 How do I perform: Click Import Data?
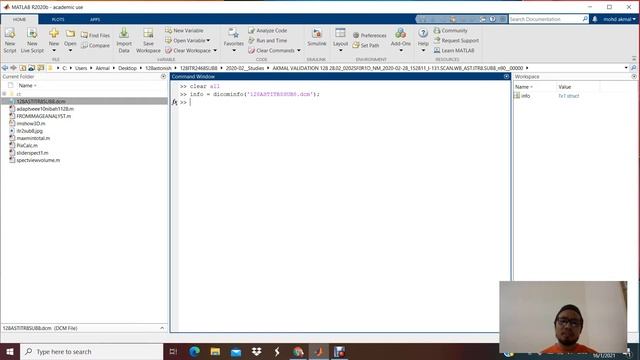click(x=124, y=40)
